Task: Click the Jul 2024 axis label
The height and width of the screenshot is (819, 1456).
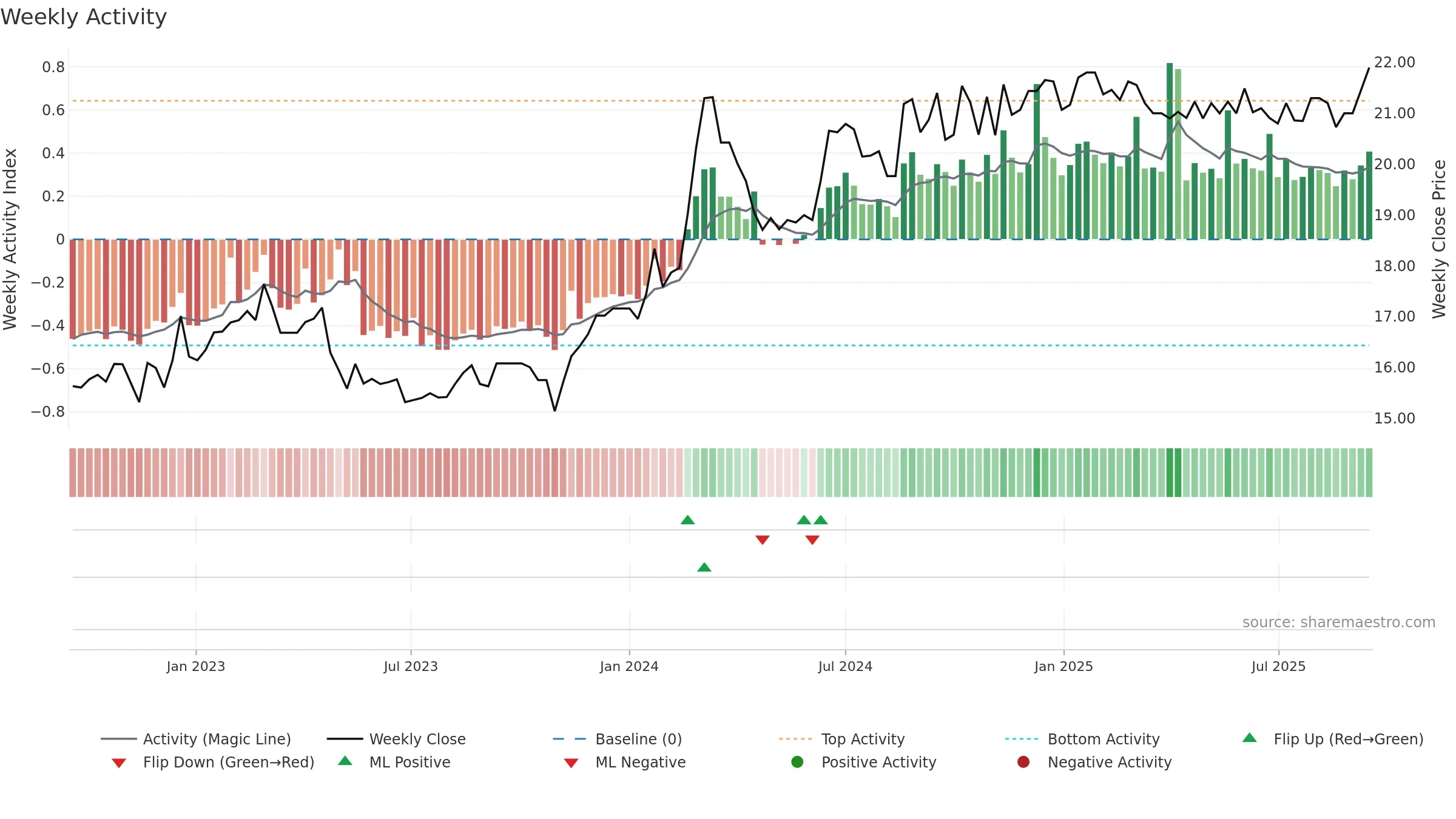Action: coord(845,667)
